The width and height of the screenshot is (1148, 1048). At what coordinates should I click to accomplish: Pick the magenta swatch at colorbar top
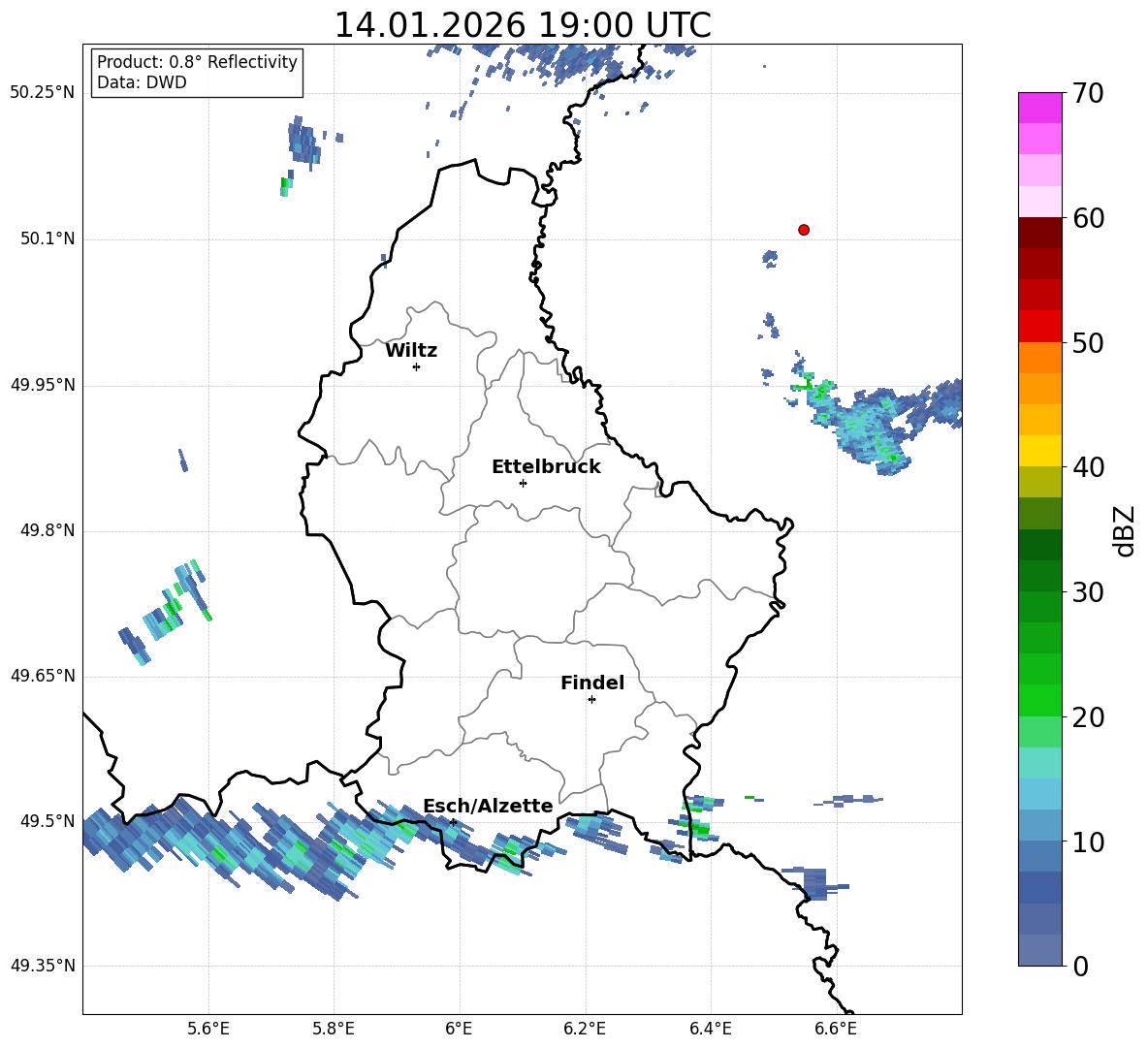pos(1039,109)
